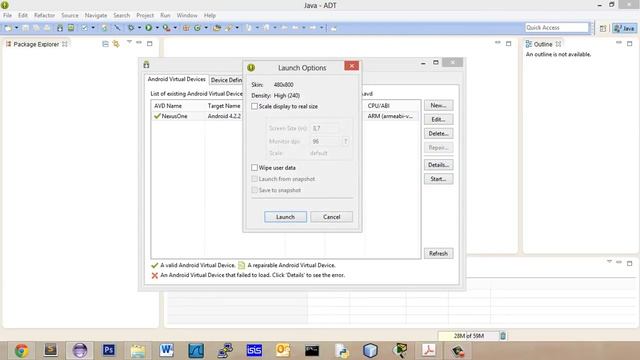Image resolution: width=640 pixels, height=360 pixels.
Task: Open the PDF reader from the taskbar
Action: tap(429, 351)
